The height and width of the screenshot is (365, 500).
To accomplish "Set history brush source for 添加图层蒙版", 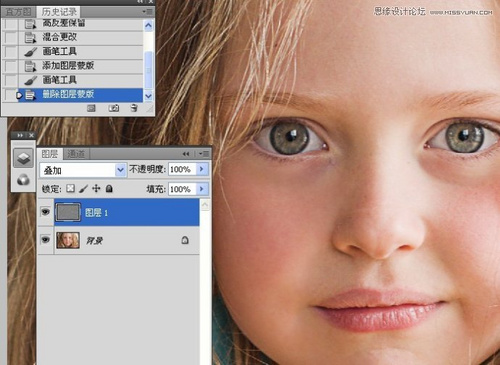I will tap(11, 66).
